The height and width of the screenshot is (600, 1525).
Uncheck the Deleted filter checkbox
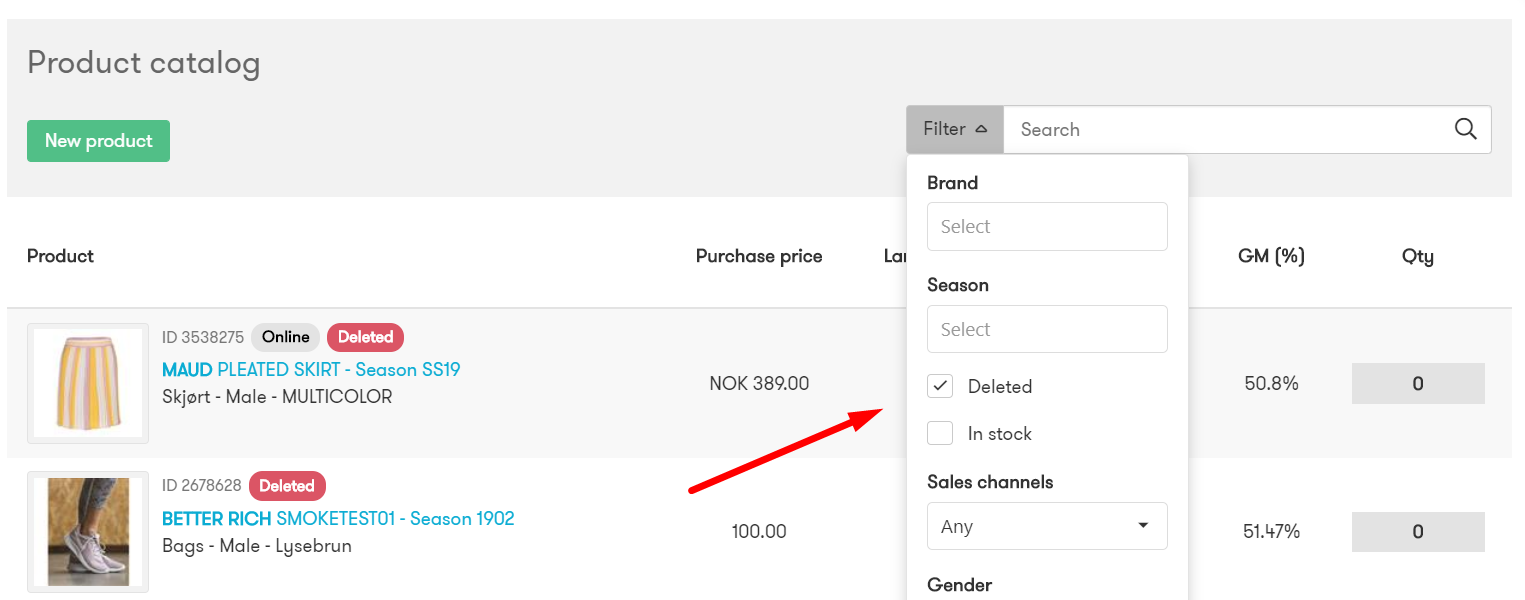[x=940, y=386]
